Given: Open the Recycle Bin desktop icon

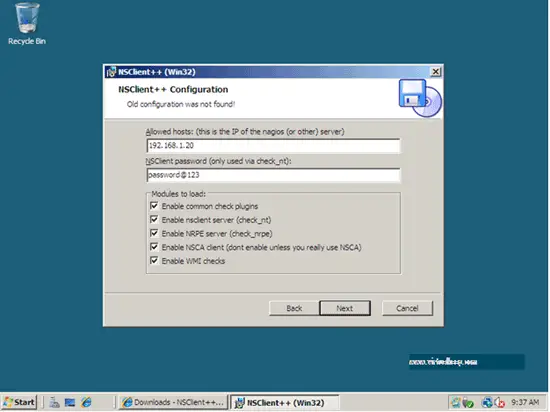Looking at the screenshot, I should [27, 24].
